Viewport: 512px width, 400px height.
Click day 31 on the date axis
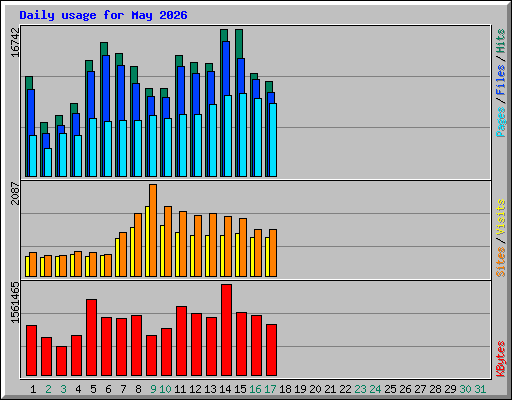pos(480,389)
